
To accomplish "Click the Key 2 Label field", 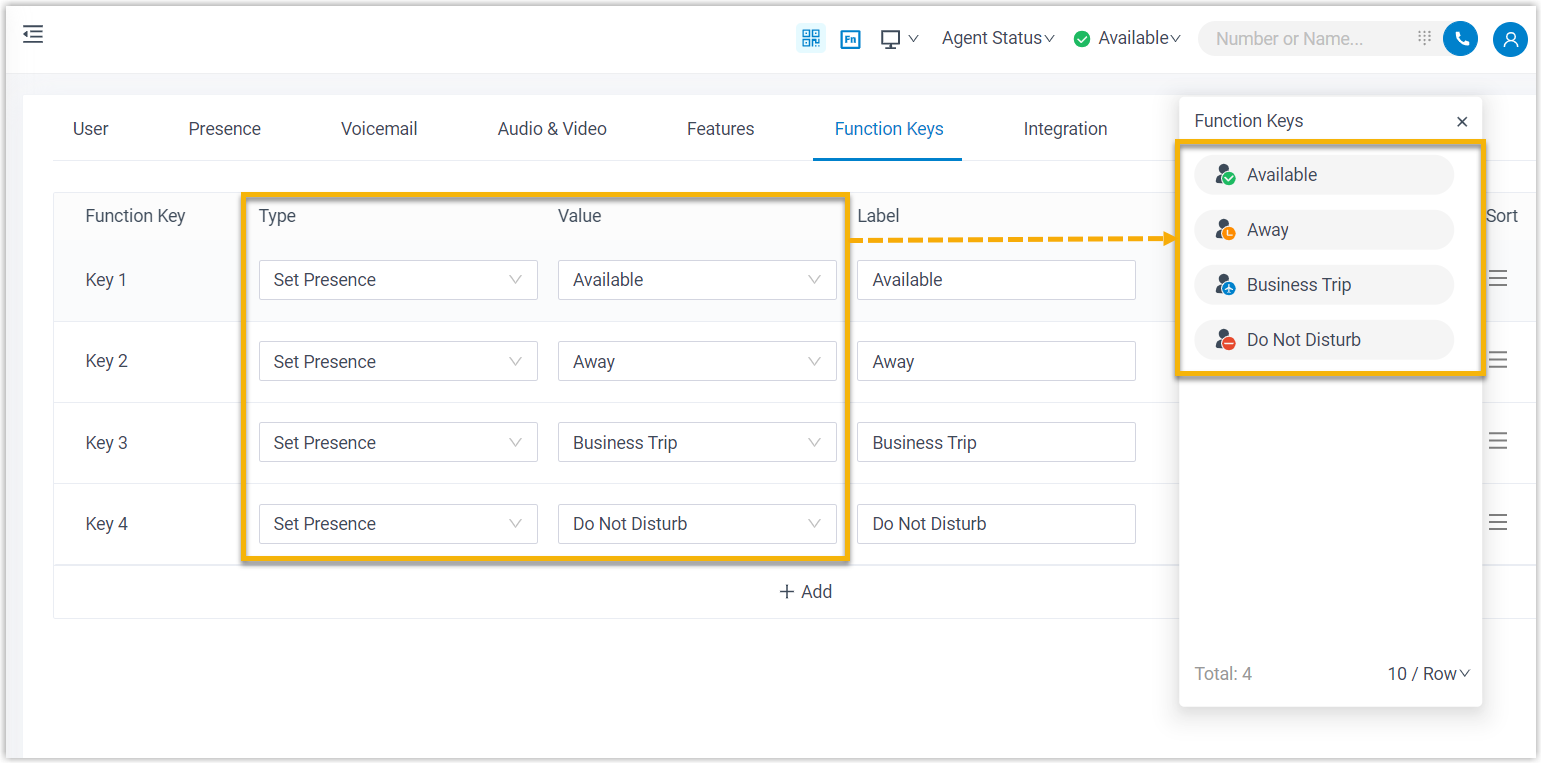I will 995,361.
